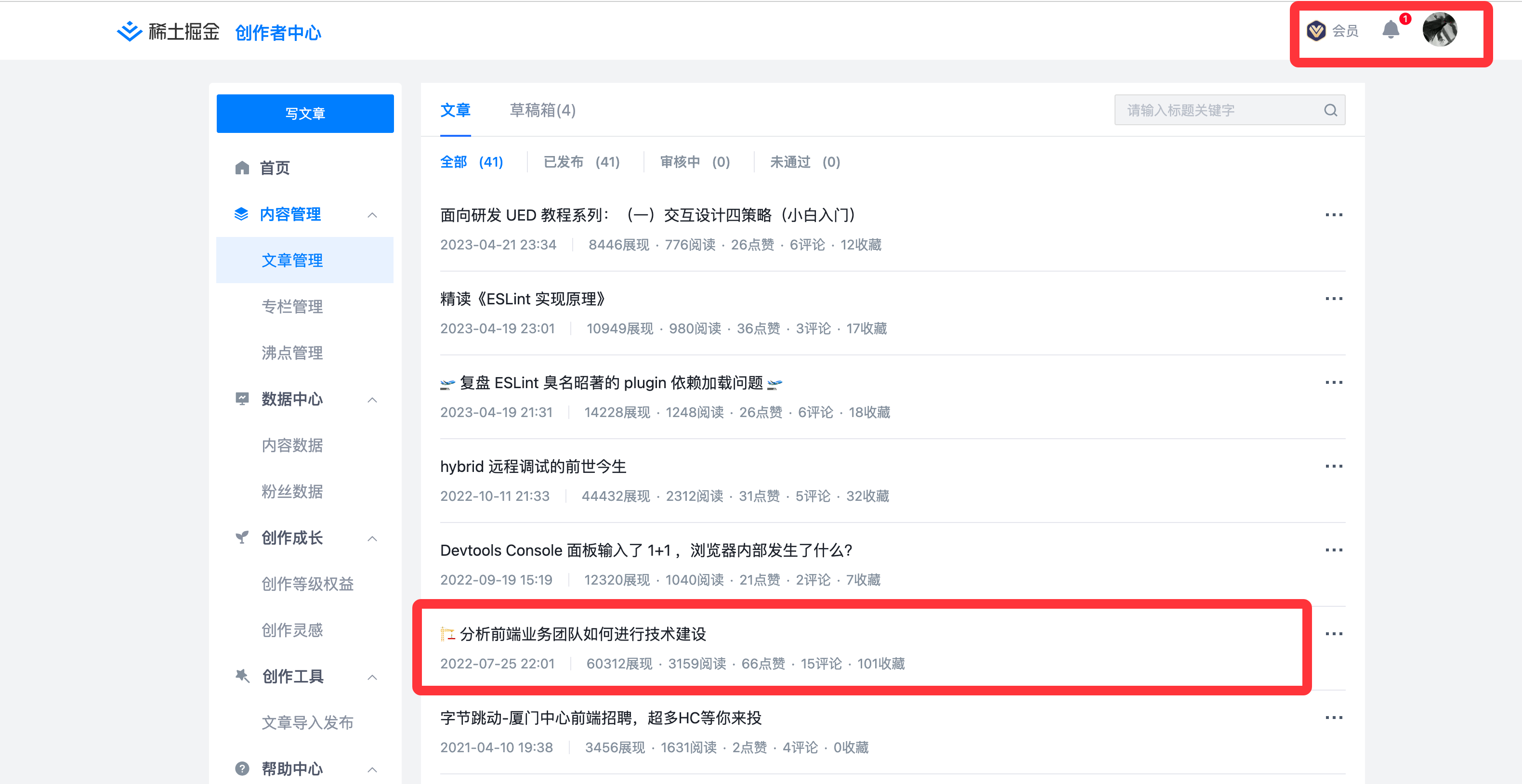Open 专栏管理 in the sidebar
The image size is (1522, 784).
pyautogui.click(x=292, y=307)
